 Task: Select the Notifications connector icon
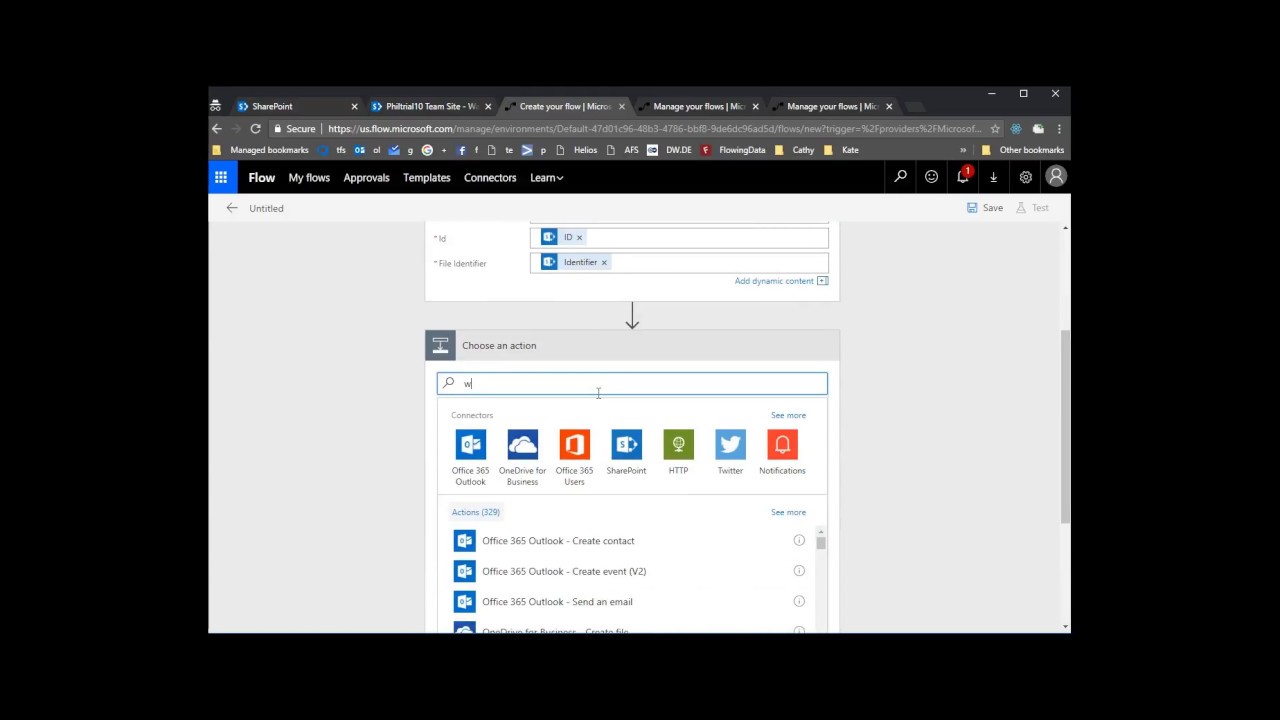coord(782,444)
